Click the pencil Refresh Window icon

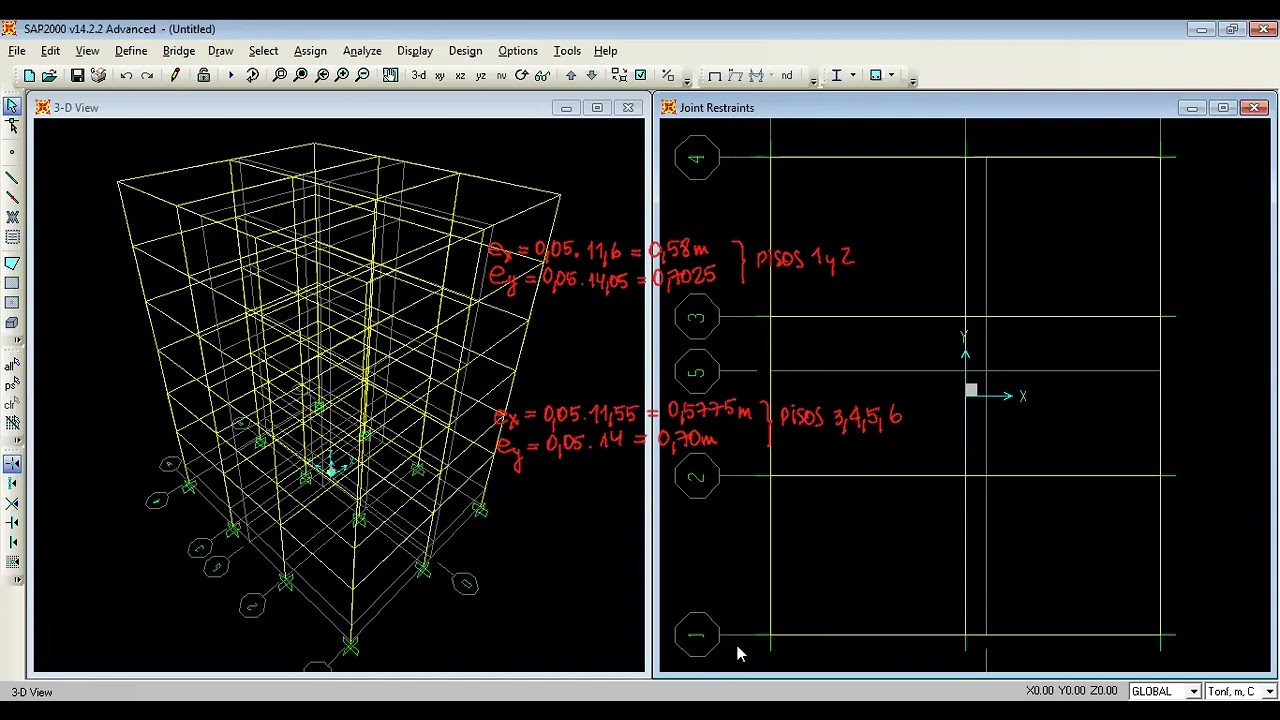pyautogui.click(x=175, y=76)
